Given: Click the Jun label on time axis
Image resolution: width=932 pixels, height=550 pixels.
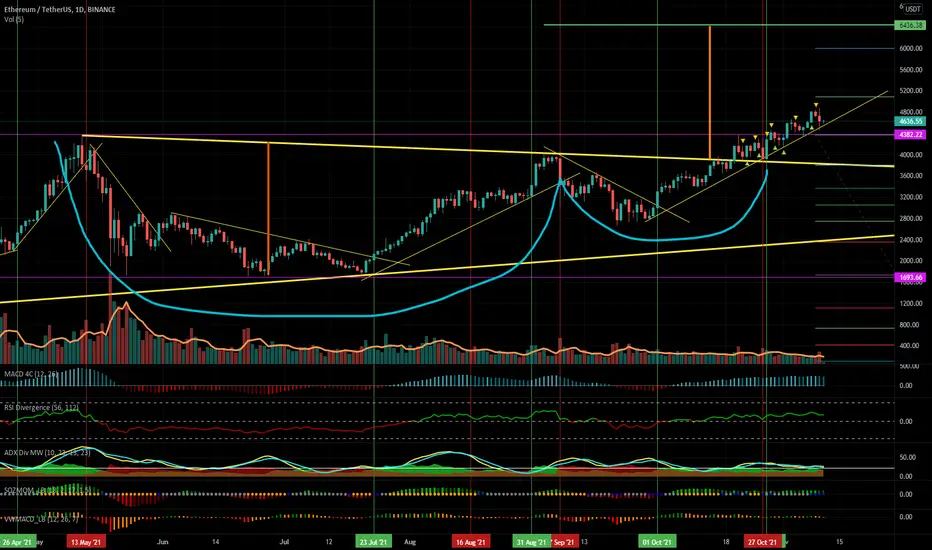Looking at the screenshot, I should tap(163, 542).
